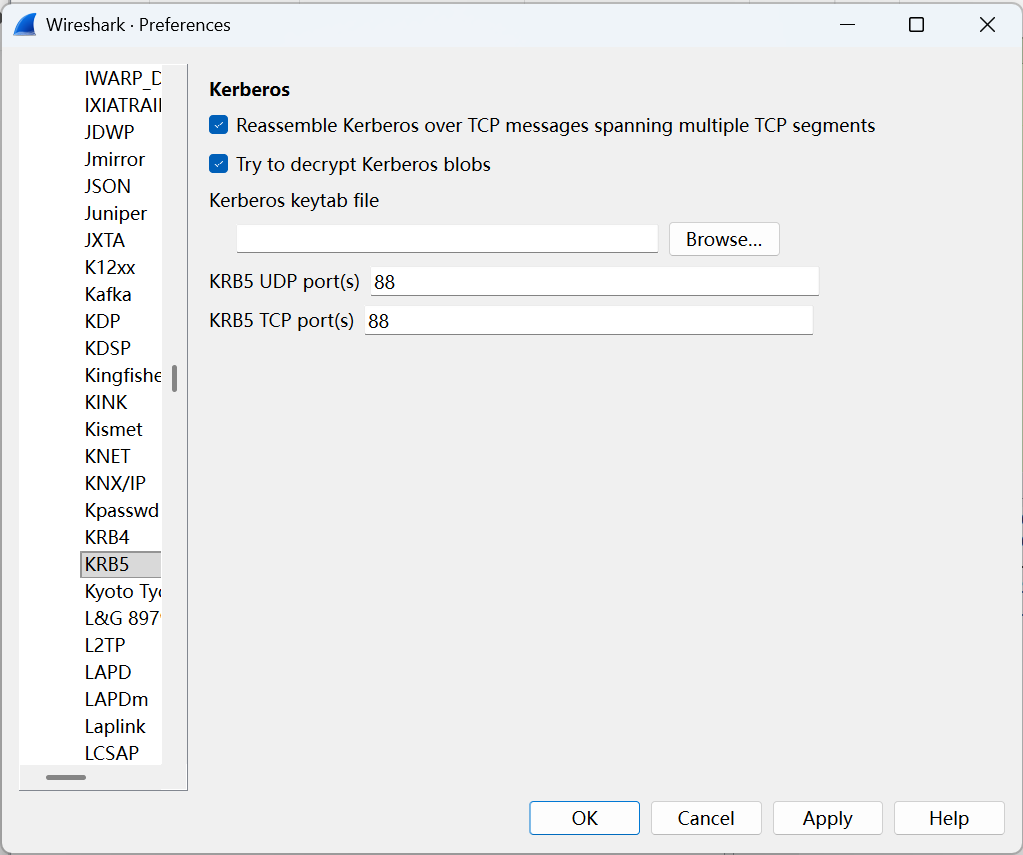Cancel the Preferences dialog
Viewport: 1023px width, 855px height.
(706, 818)
